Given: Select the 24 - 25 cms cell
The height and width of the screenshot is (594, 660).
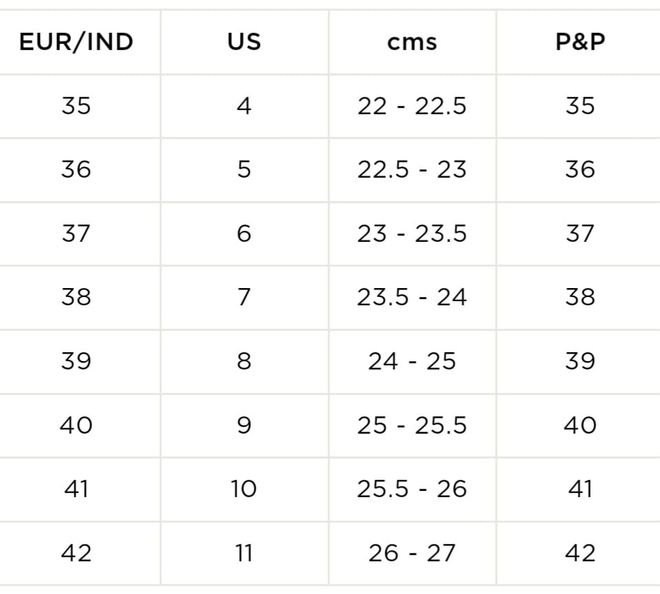Looking at the screenshot, I should click(x=412, y=361).
